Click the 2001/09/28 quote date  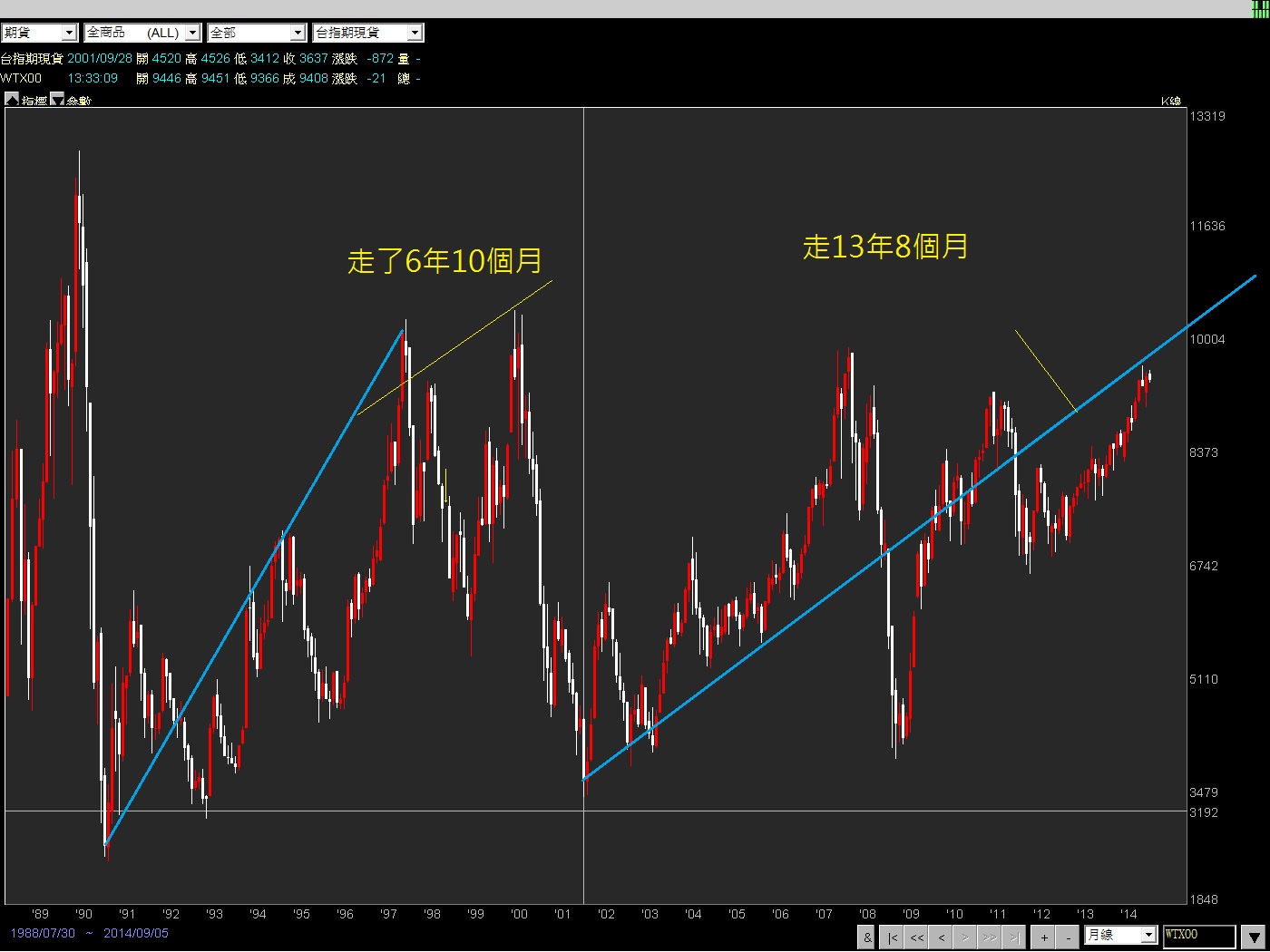coord(100,58)
